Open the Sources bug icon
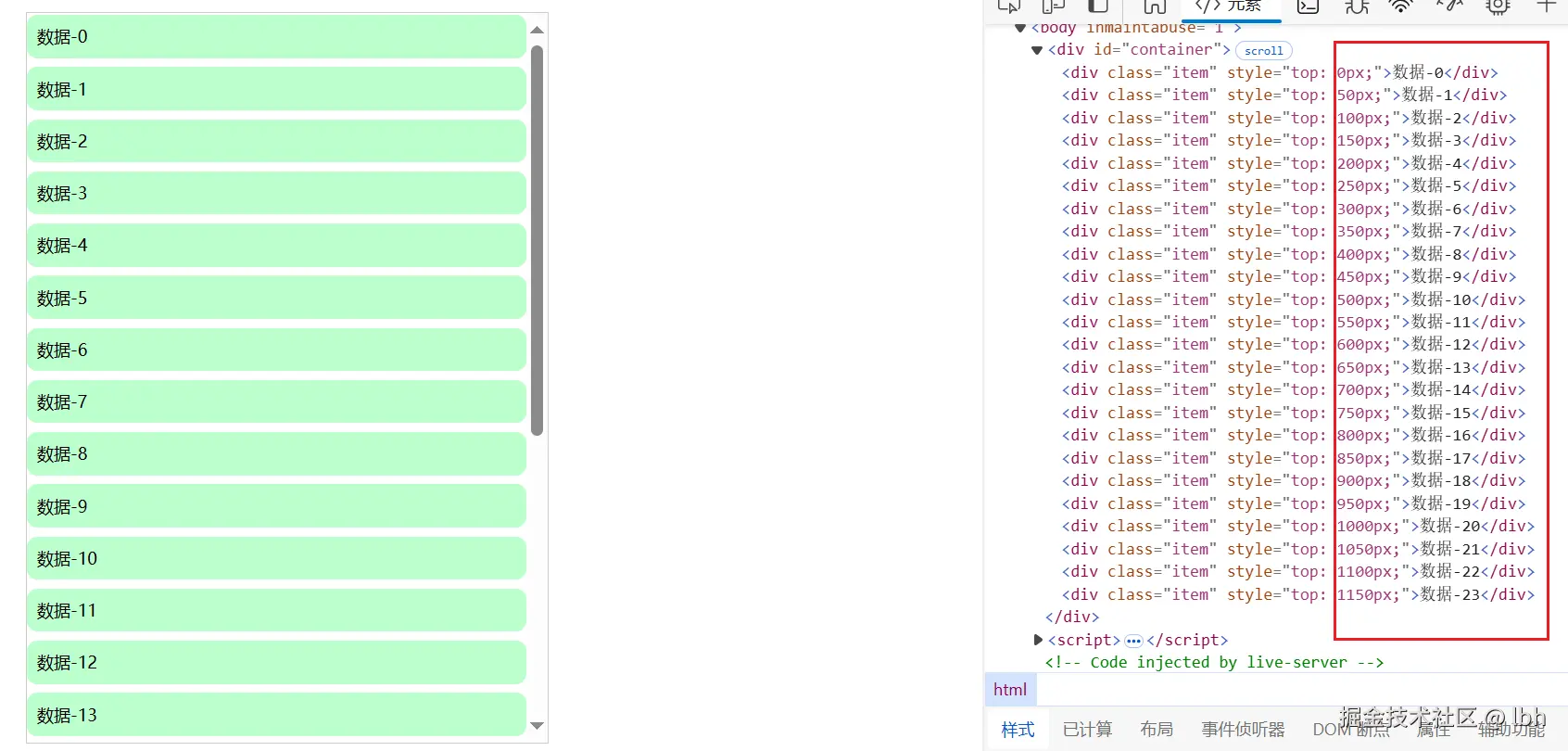 click(x=1357, y=6)
